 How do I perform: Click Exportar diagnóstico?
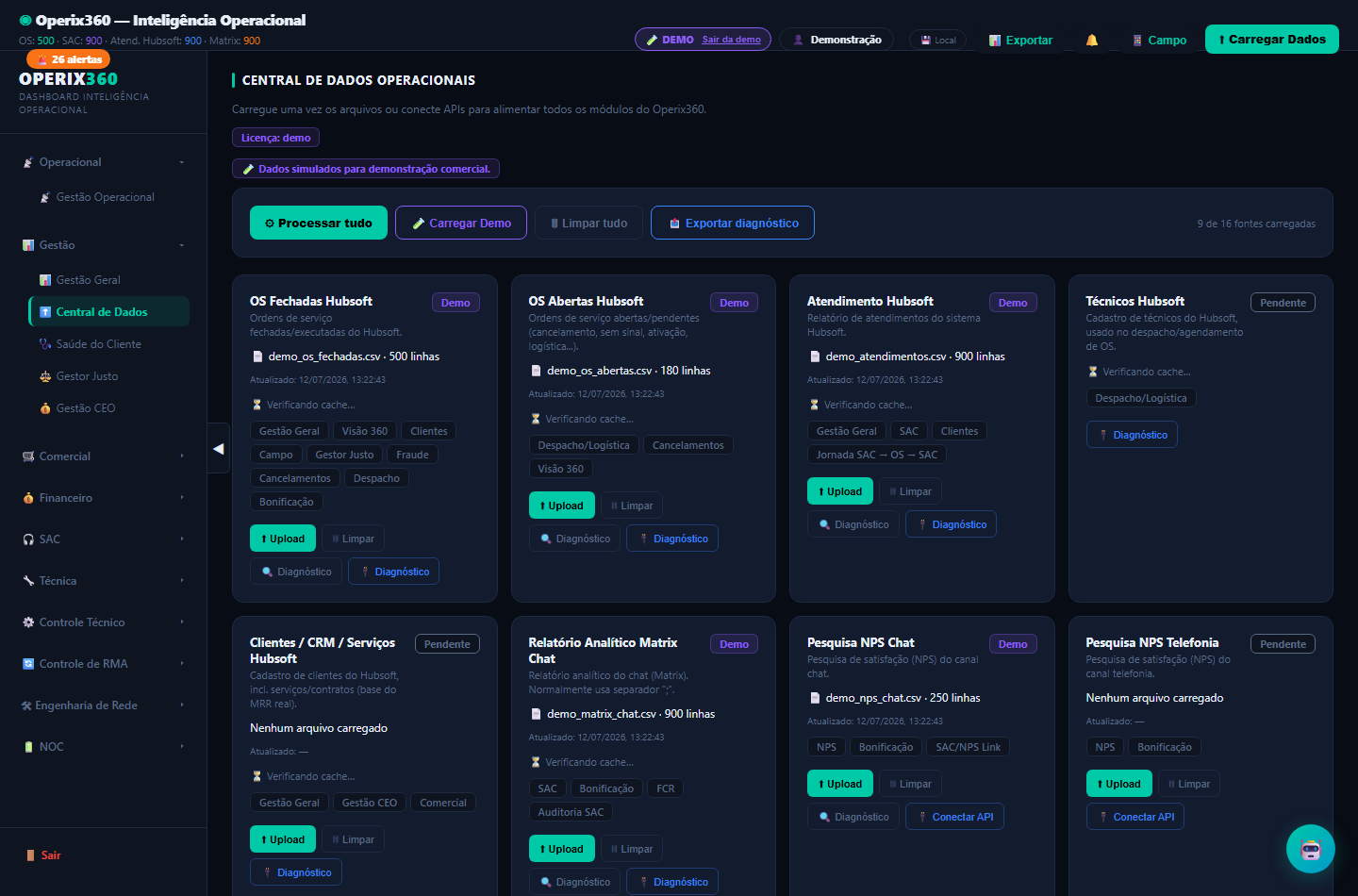click(733, 223)
